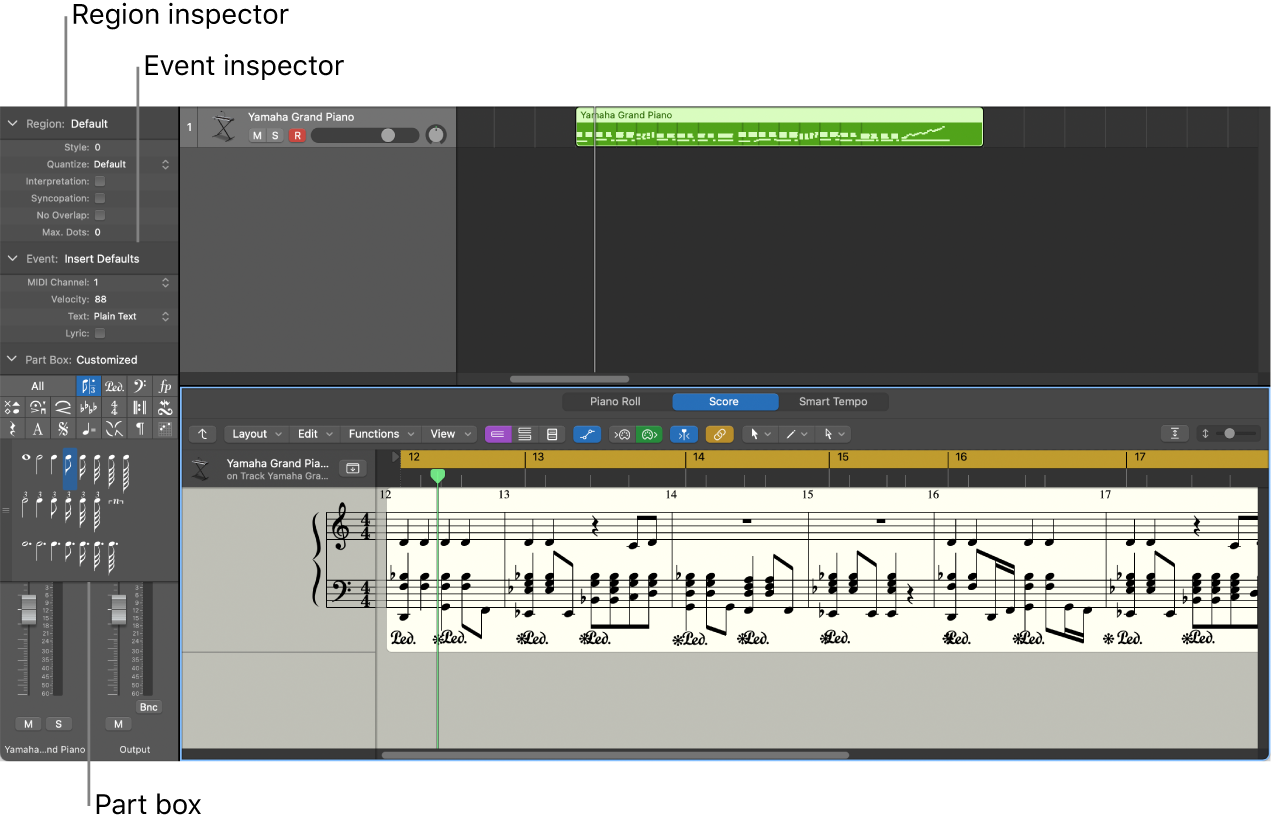Collapse the Region inspector disclosure triangle
Viewport: 1272px width, 828px height.
(x=13, y=124)
